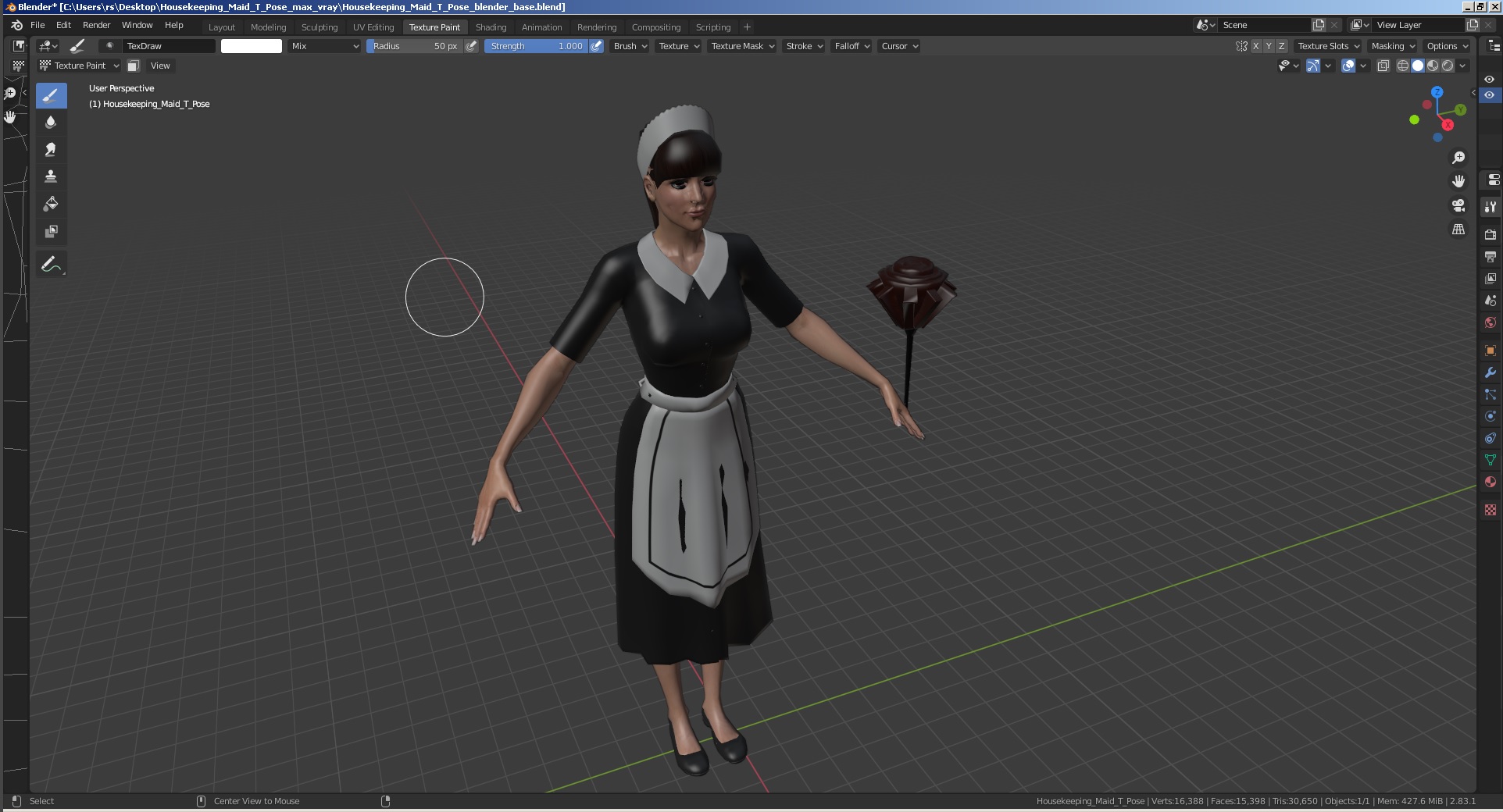
Task: Toggle Y axis symmetry button
Action: tap(1269, 46)
